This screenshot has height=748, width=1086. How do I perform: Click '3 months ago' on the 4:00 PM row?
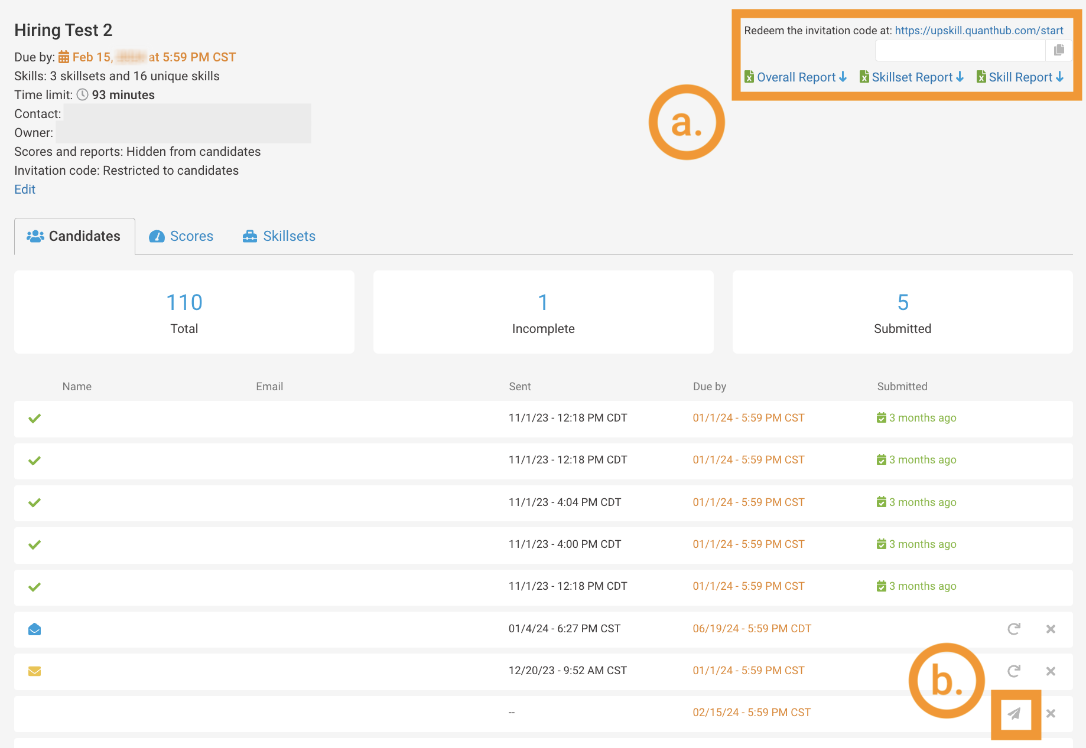pyautogui.click(x=923, y=544)
